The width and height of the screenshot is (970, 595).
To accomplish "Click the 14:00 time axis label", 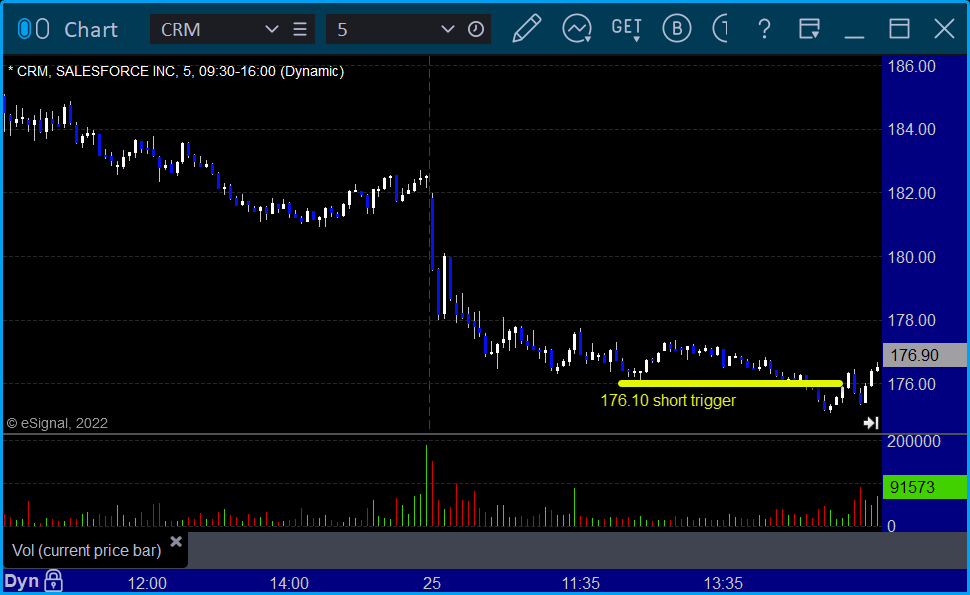I will [x=289, y=583].
